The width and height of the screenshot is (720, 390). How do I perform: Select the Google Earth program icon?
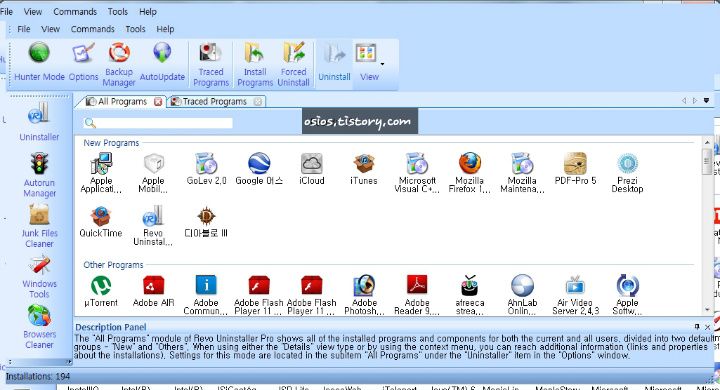(x=259, y=164)
